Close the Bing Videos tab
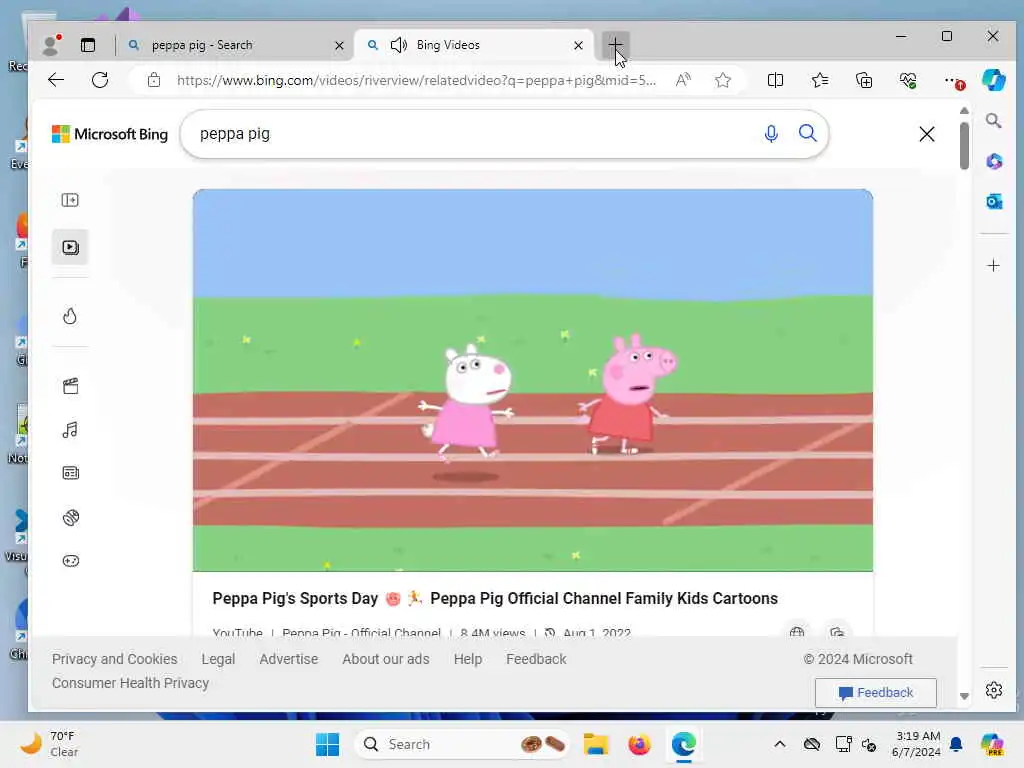Screen dimensions: 1024x768 pos(578,45)
